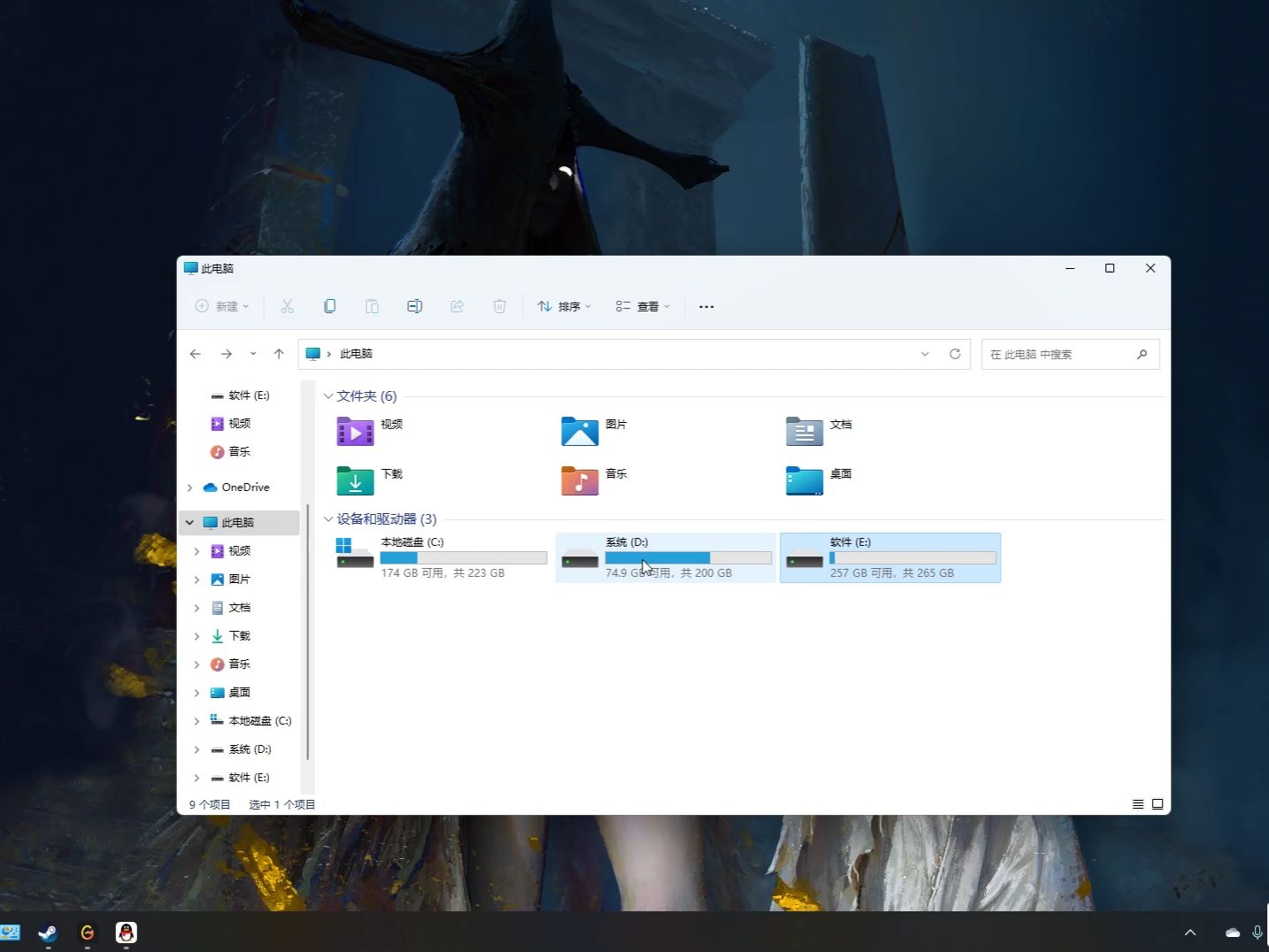Show hidden tray icons chevron

click(x=1190, y=933)
